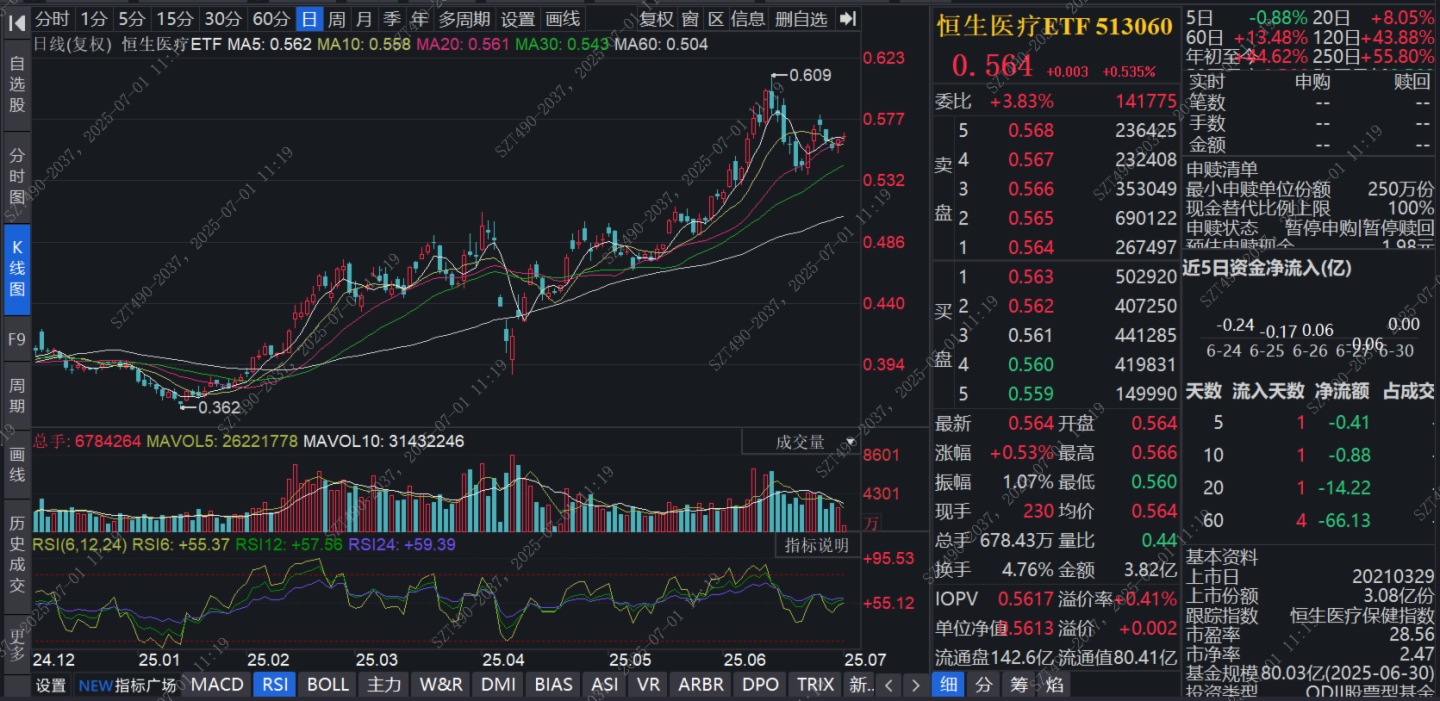The image size is (1440, 701).
Task: Open the 分时图 sidebar tab
Action: tap(17, 176)
